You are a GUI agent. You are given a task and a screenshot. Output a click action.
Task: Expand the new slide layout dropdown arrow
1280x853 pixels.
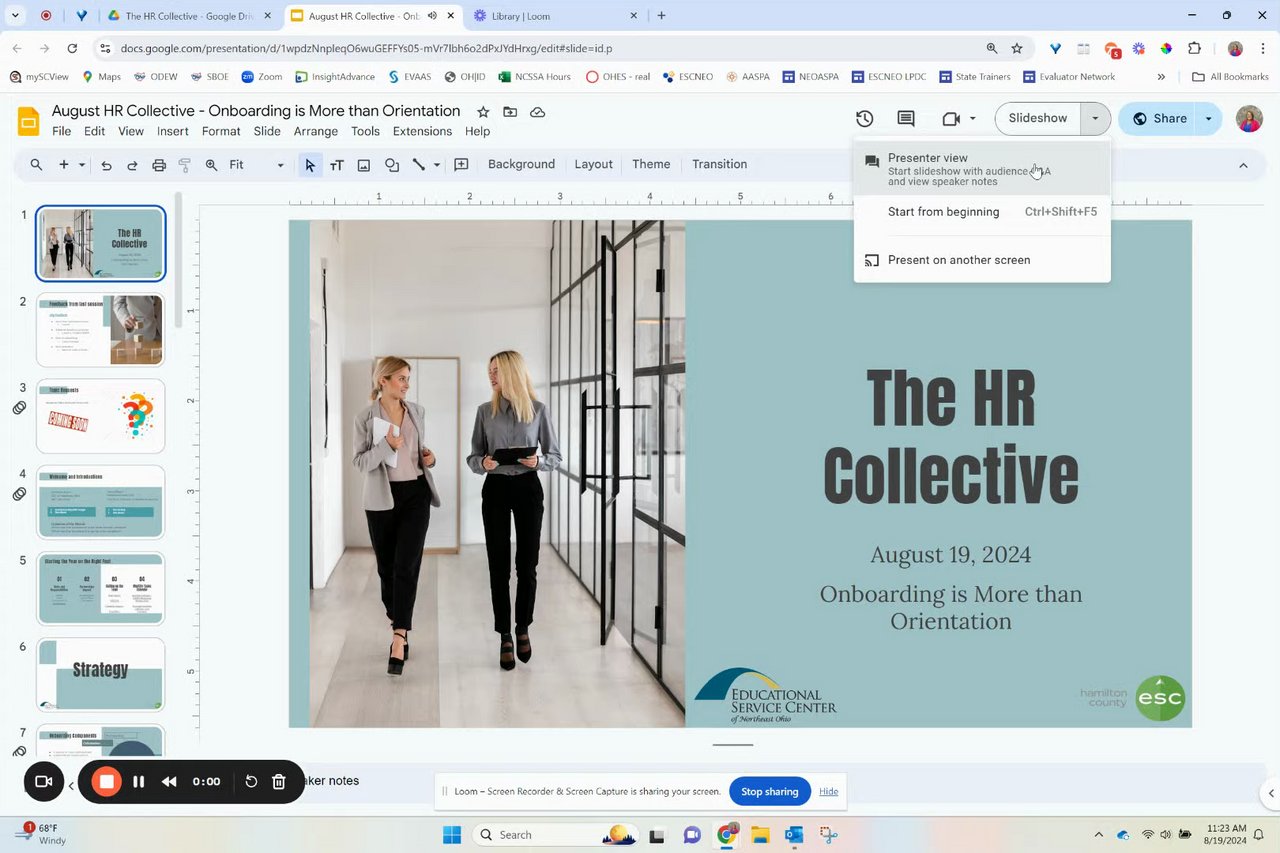(x=82, y=165)
